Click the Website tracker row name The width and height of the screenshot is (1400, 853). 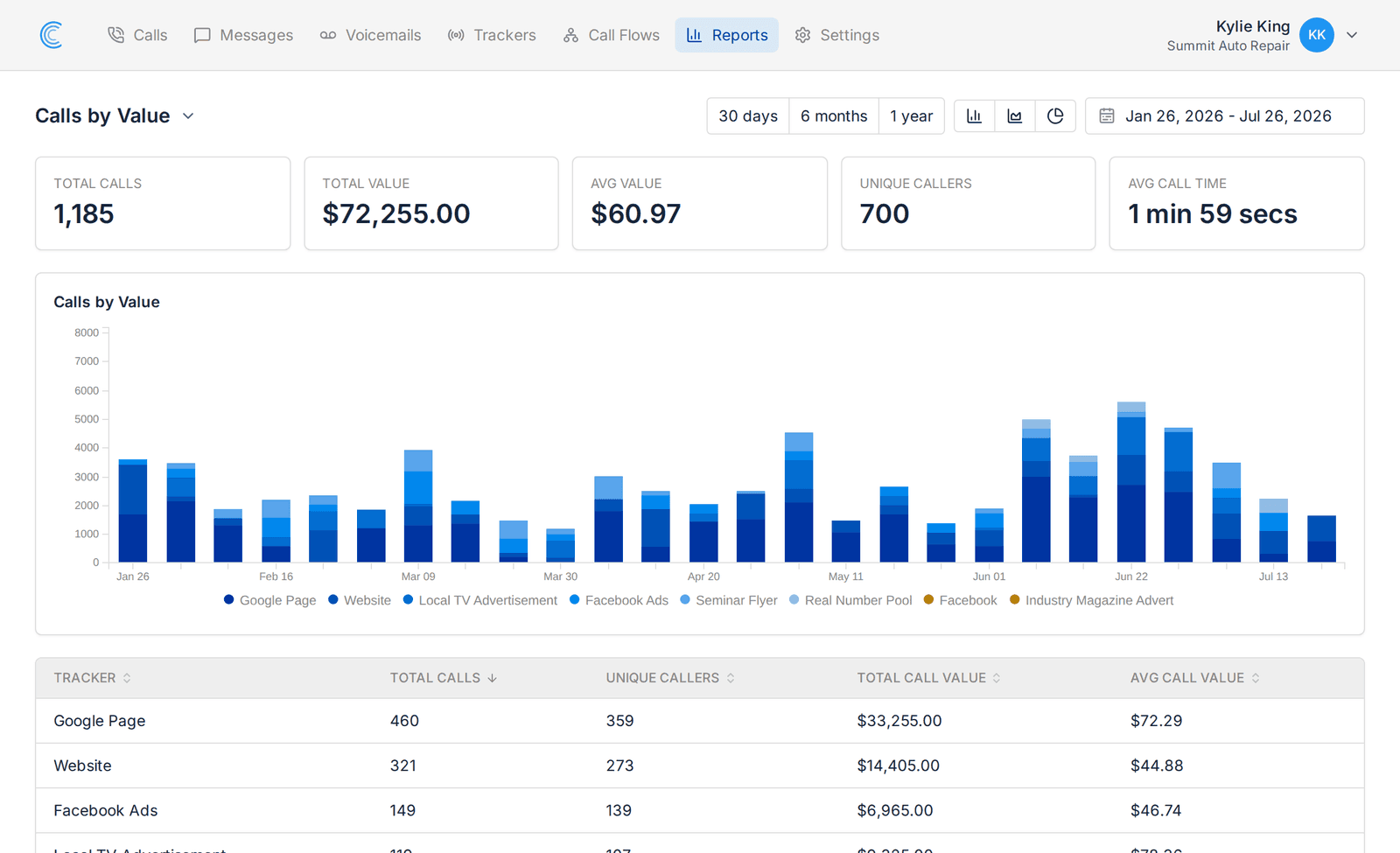pos(82,766)
